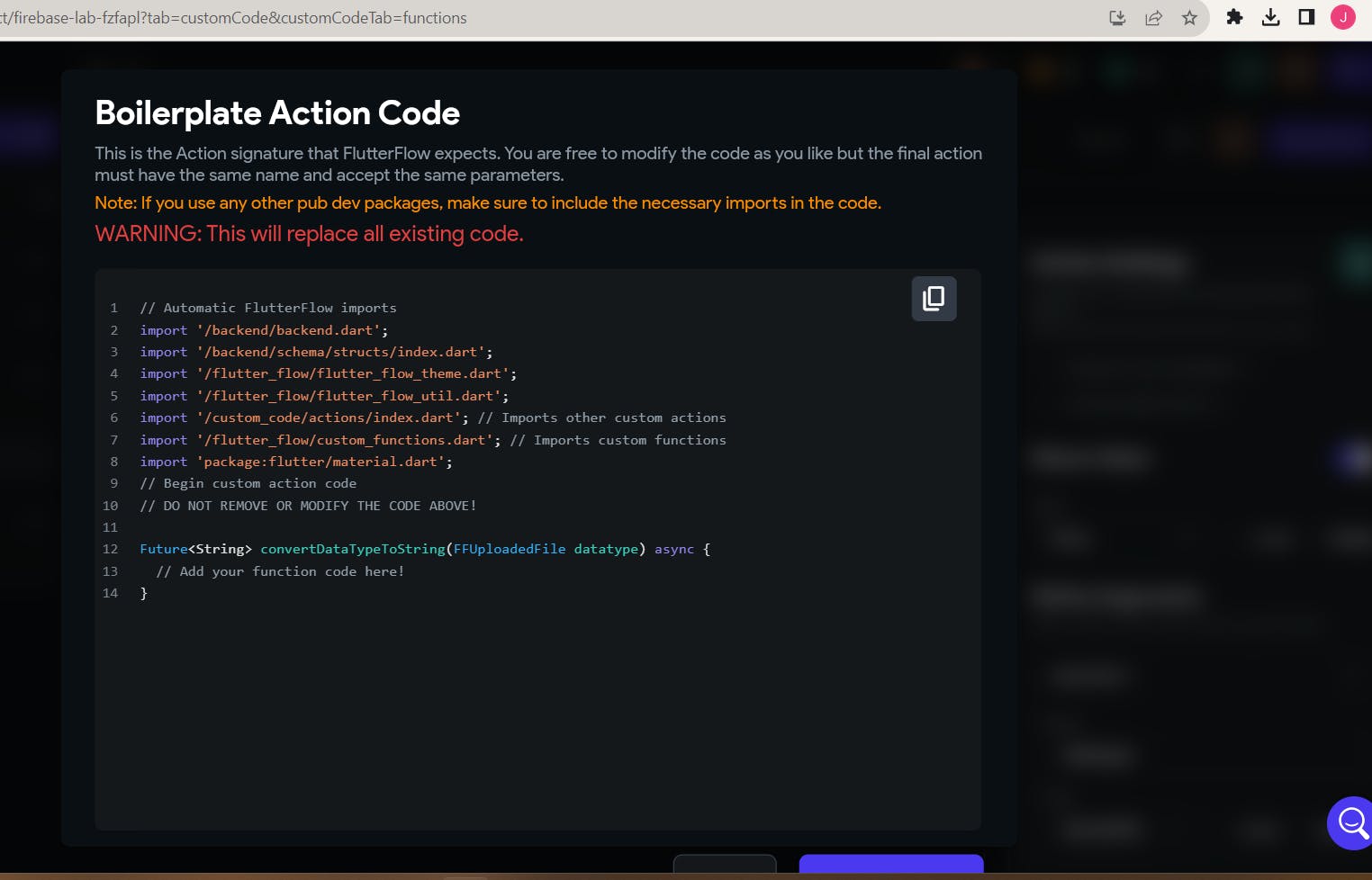Image resolution: width=1372 pixels, height=880 pixels.
Task: Open the search chat bubble button
Action: tap(1351, 822)
